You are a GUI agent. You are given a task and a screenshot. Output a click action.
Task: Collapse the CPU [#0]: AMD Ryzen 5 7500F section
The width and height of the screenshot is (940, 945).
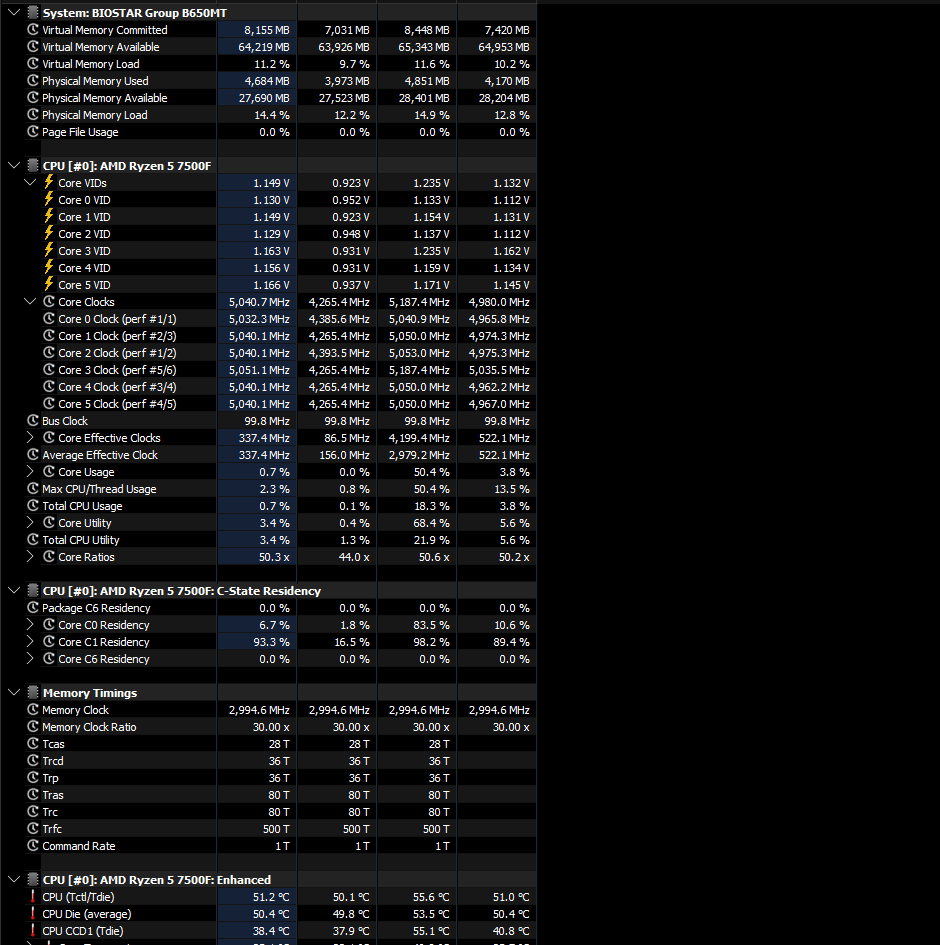tap(14, 166)
